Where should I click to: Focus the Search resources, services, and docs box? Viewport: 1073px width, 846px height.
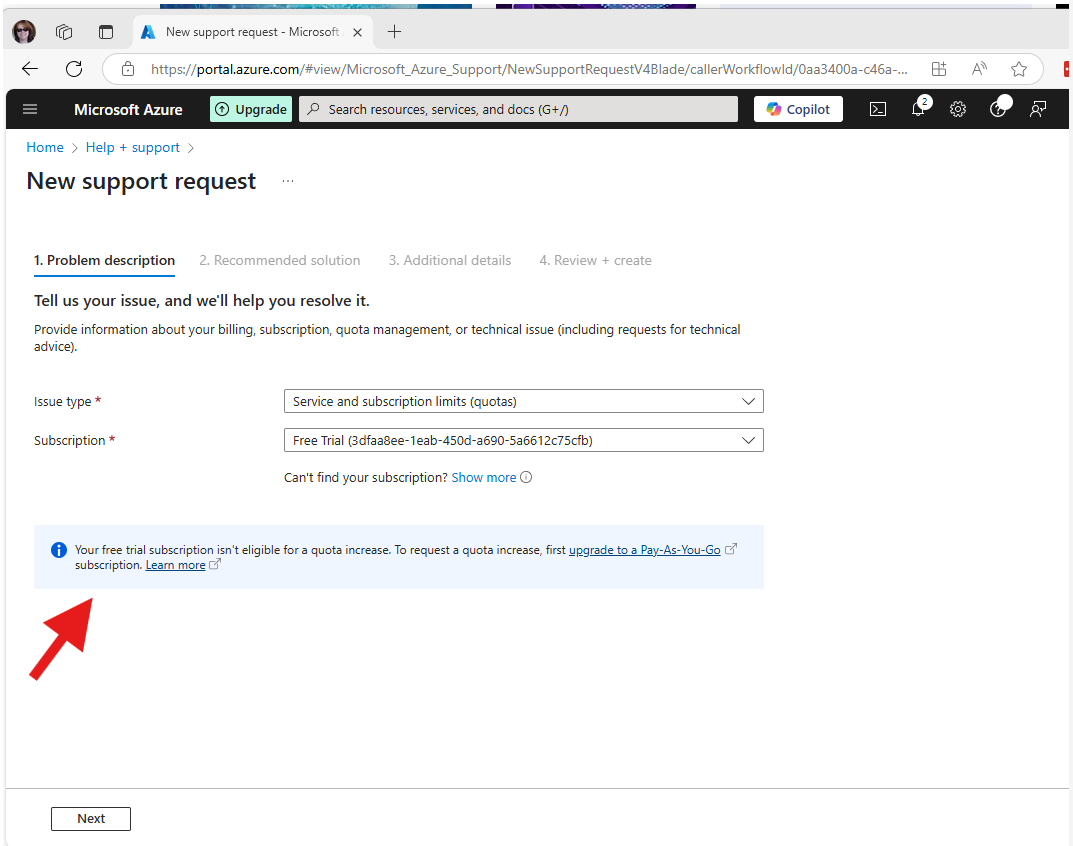(519, 110)
